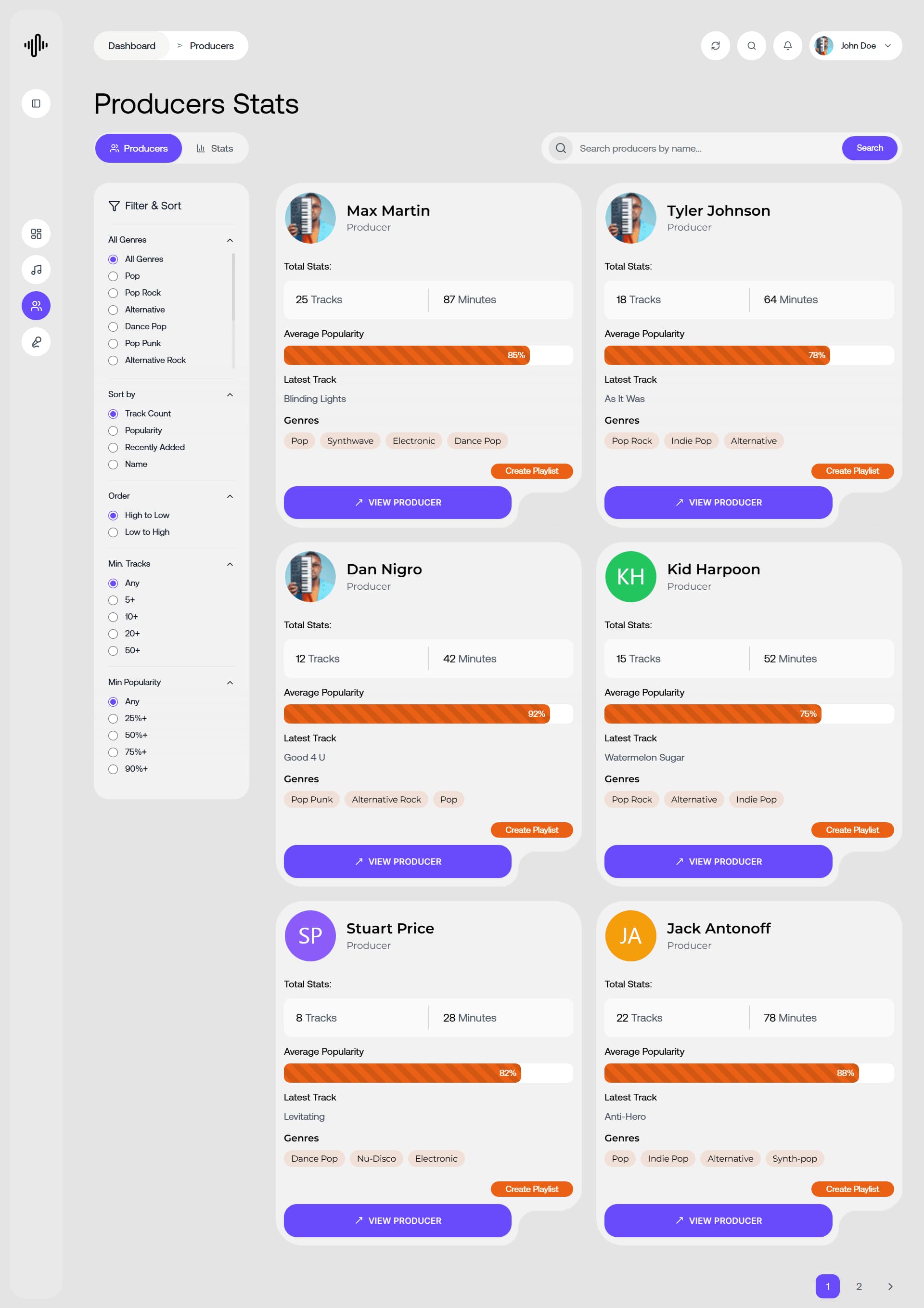Collapse the Sort by section

click(230, 394)
